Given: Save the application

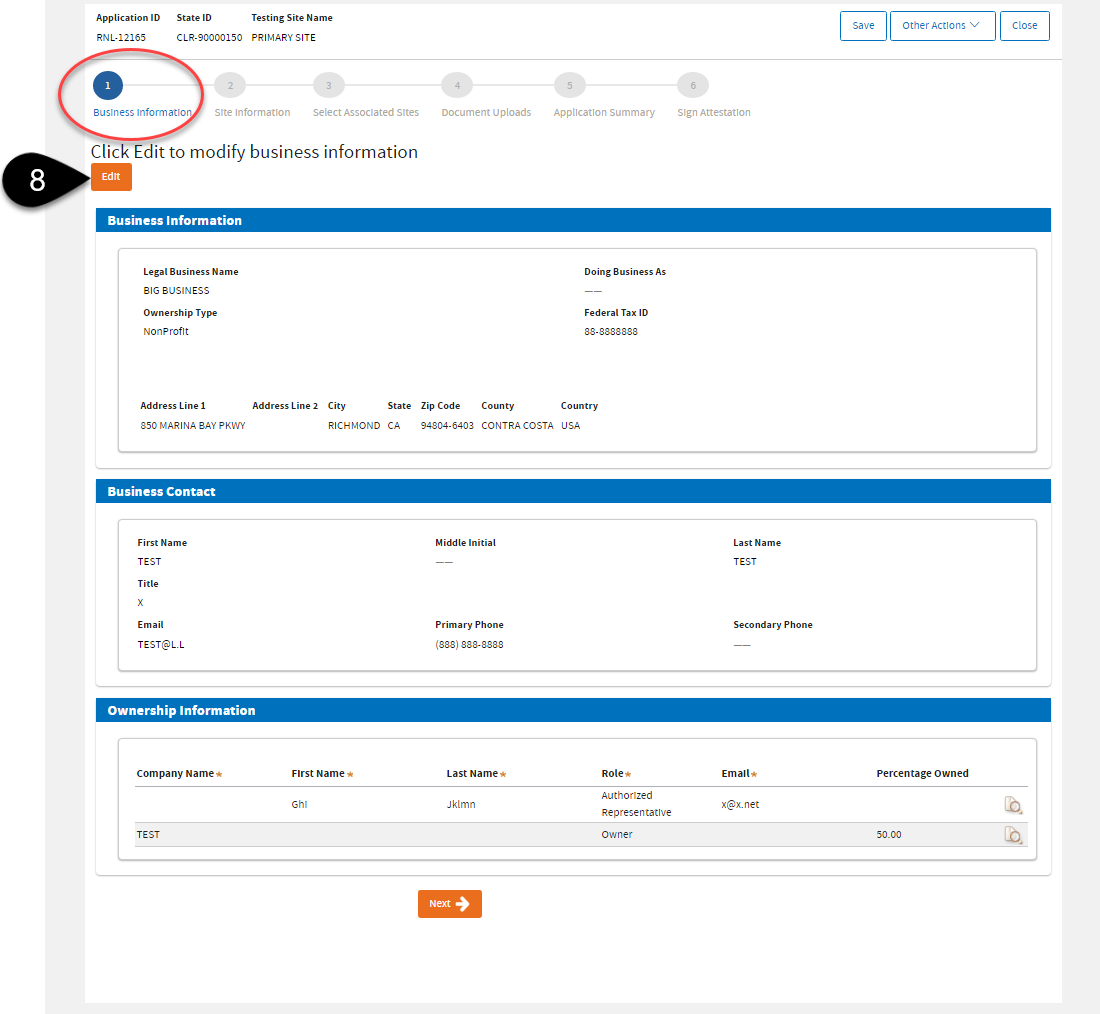Looking at the screenshot, I should click(863, 25).
